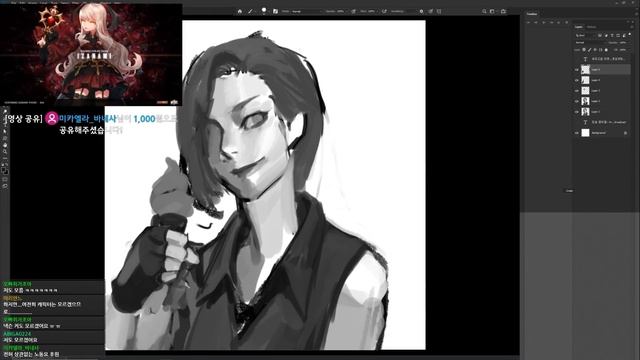The width and height of the screenshot is (640, 360).
Task: Toggle pressure for size icon
Action: 431,11
